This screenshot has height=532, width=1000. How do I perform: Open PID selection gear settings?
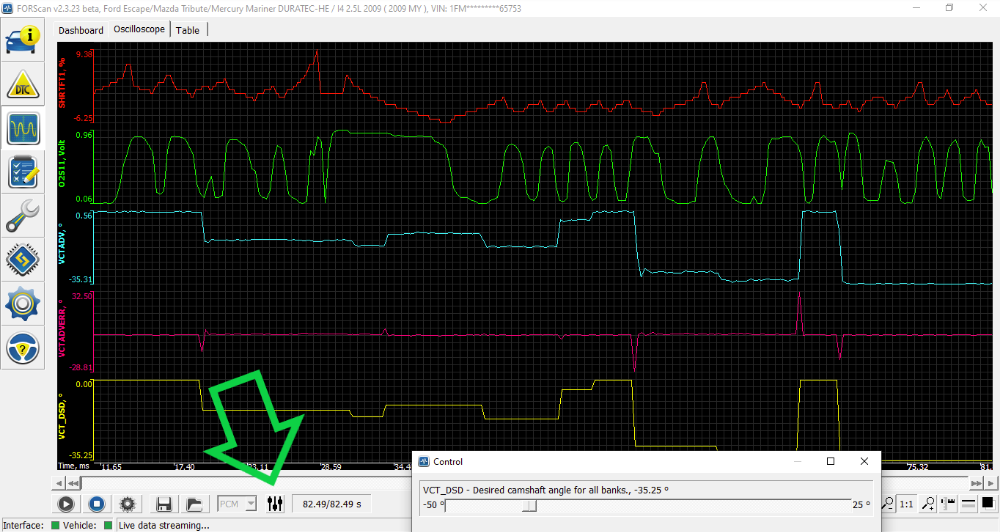(x=127, y=505)
